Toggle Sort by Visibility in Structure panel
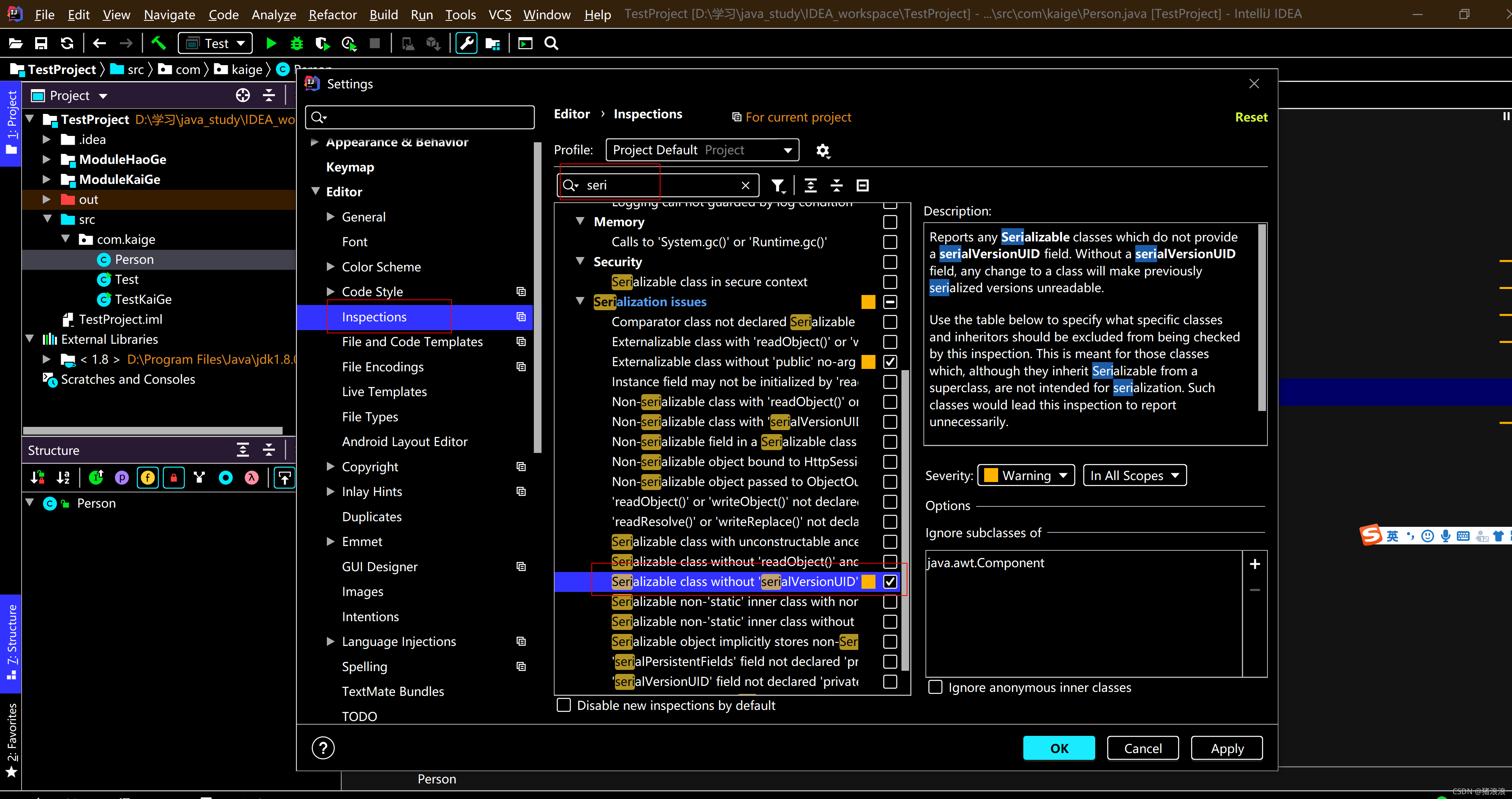The image size is (1512, 799). (38, 478)
